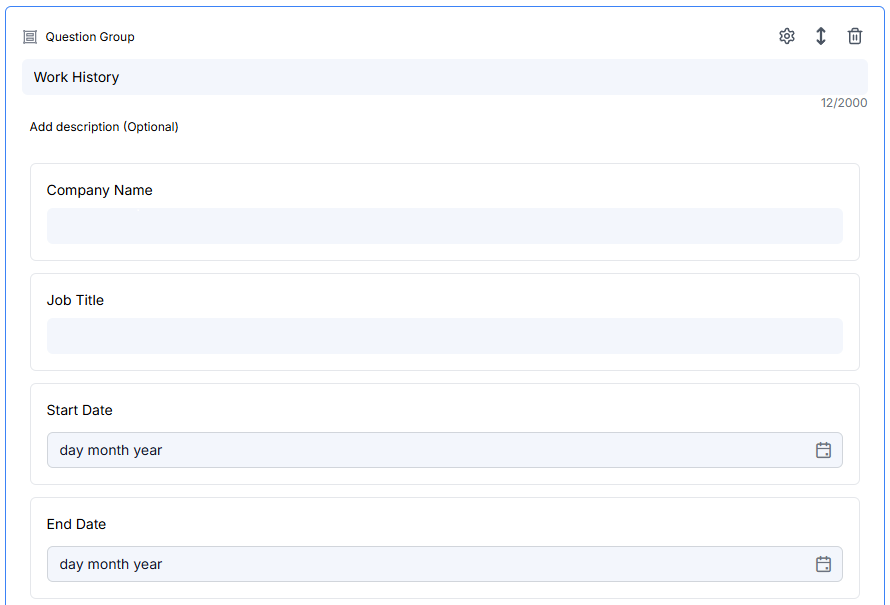Image resolution: width=890 pixels, height=605 pixels.
Task: Click the Question Group header label
Action: (88, 36)
